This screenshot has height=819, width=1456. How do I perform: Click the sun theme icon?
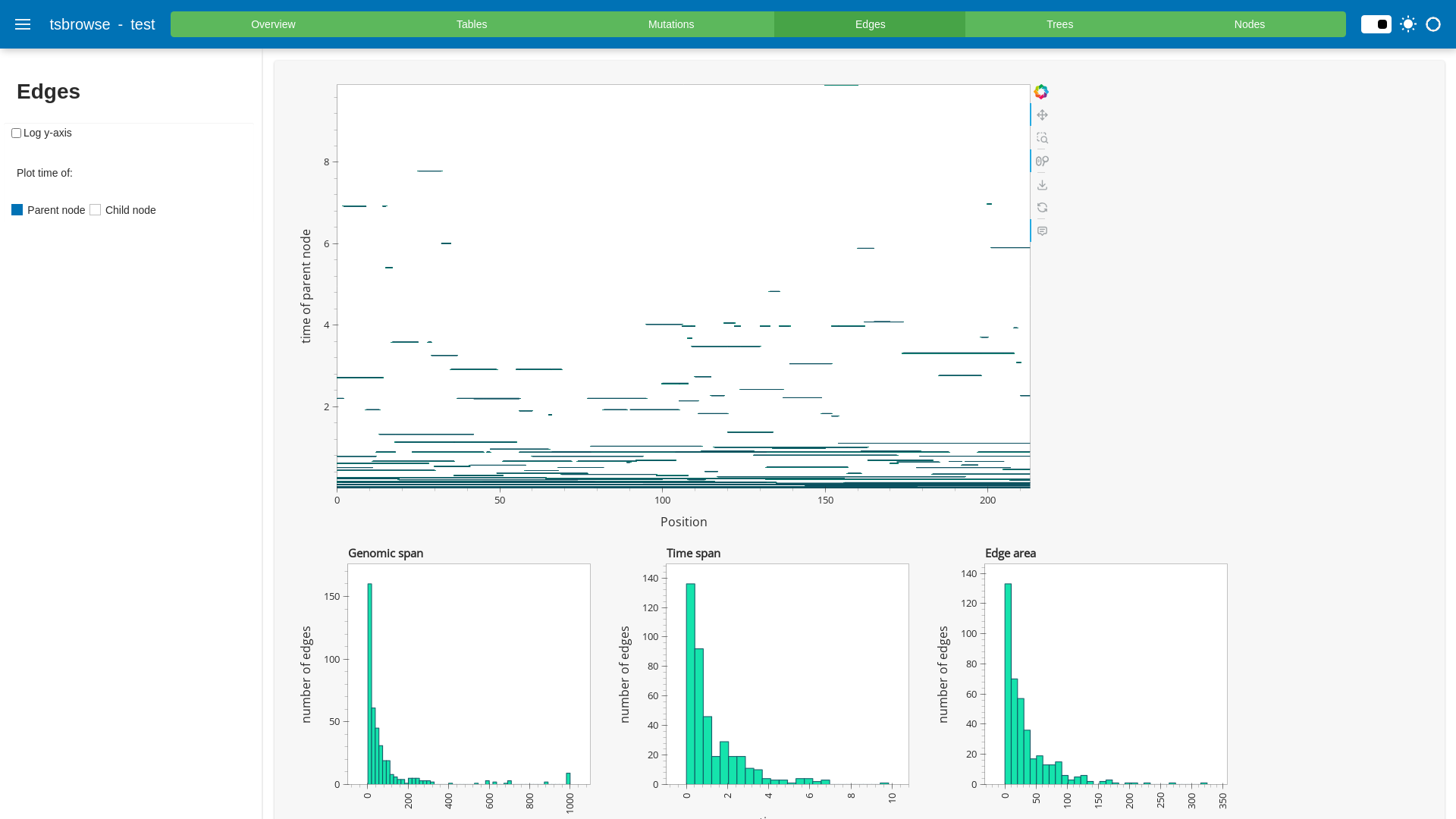[1408, 24]
